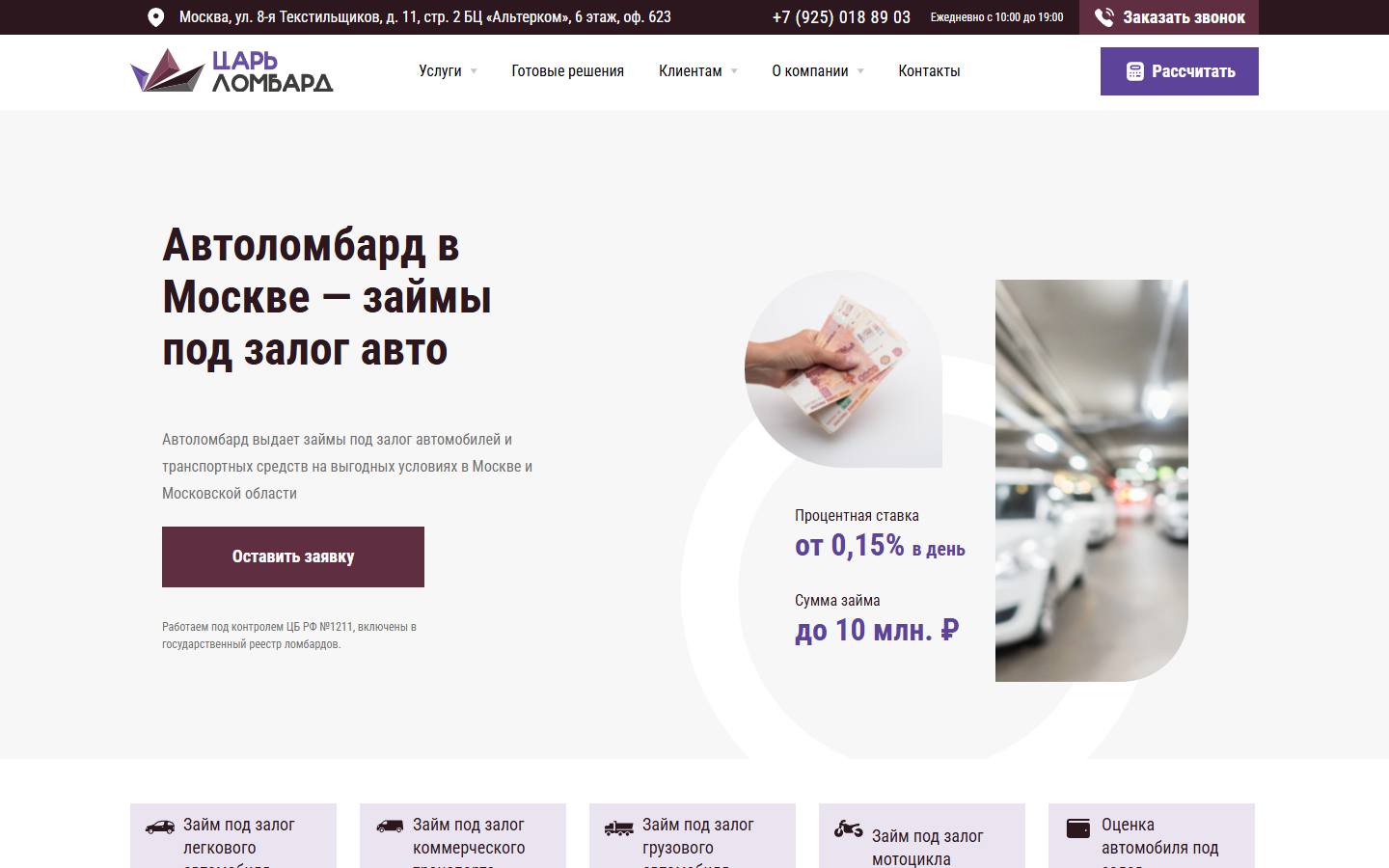Click the до 10 млн. ₽ loan amount
This screenshot has width=1389, height=868.
point(877,631)
